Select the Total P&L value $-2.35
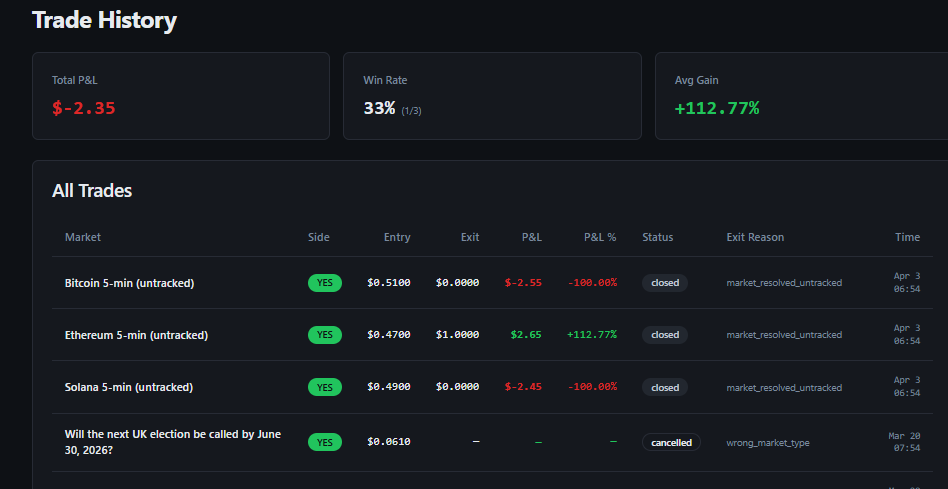Screen dimensions: 948x489 (x=83, y=108)
